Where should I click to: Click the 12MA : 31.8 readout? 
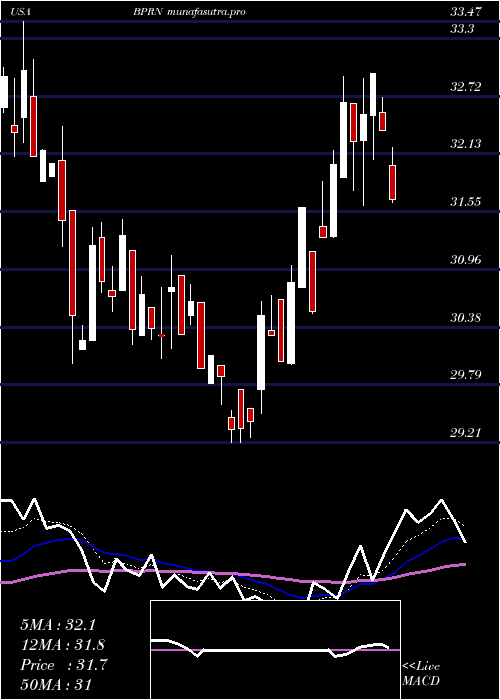pyautogui.click(x=63, y=645)
